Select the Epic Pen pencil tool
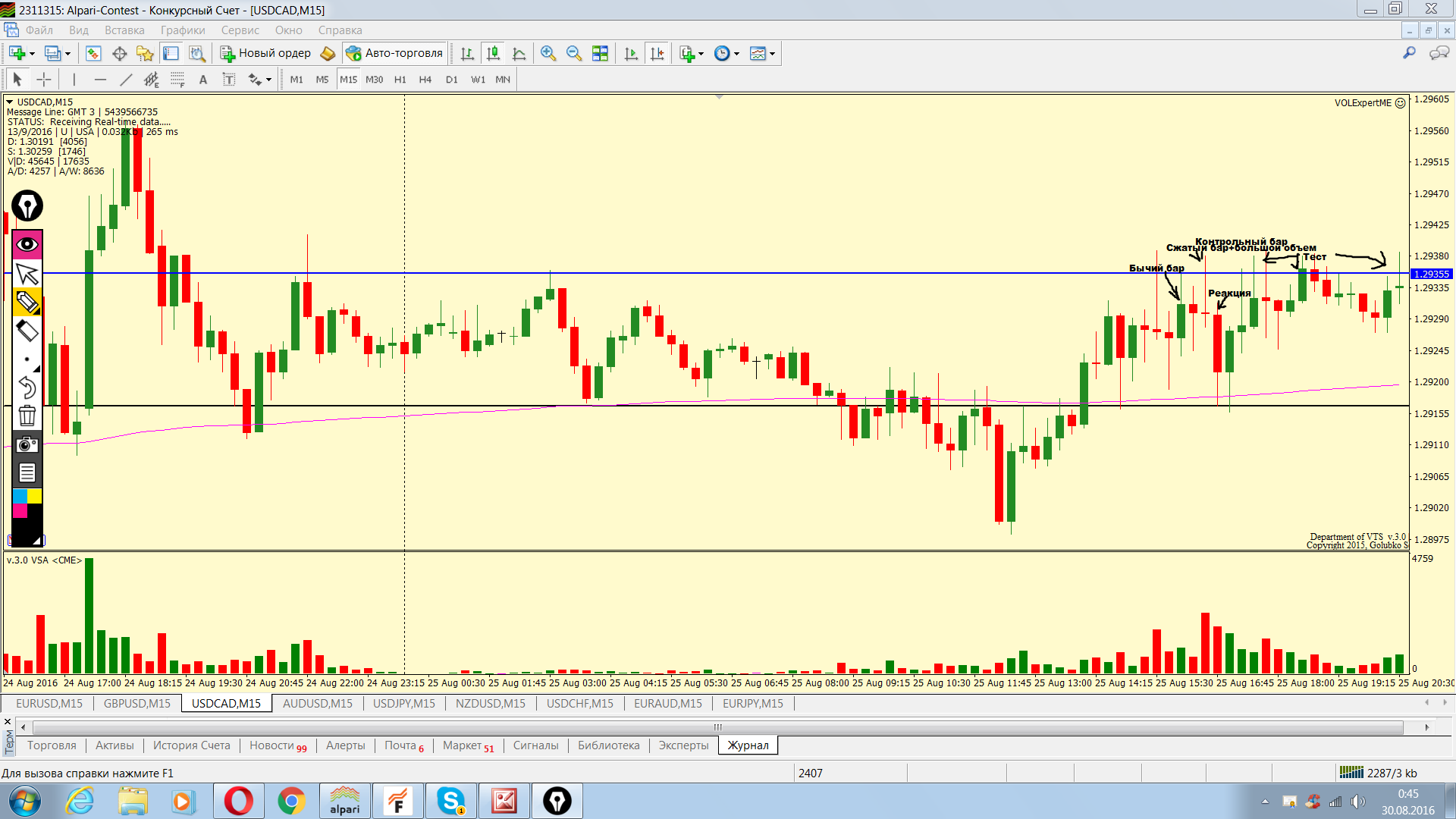Viewport: 1456px width, 819px height. (27, 302)
